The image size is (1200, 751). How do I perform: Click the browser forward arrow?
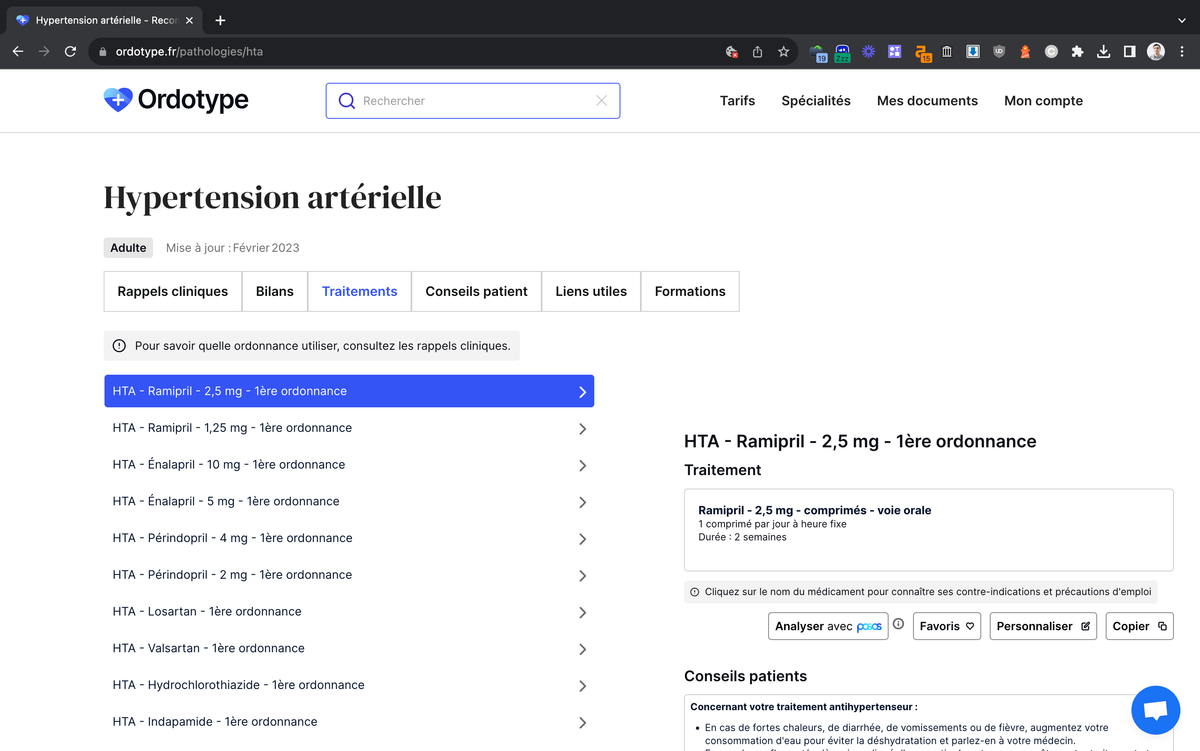(x=44, y=51)
